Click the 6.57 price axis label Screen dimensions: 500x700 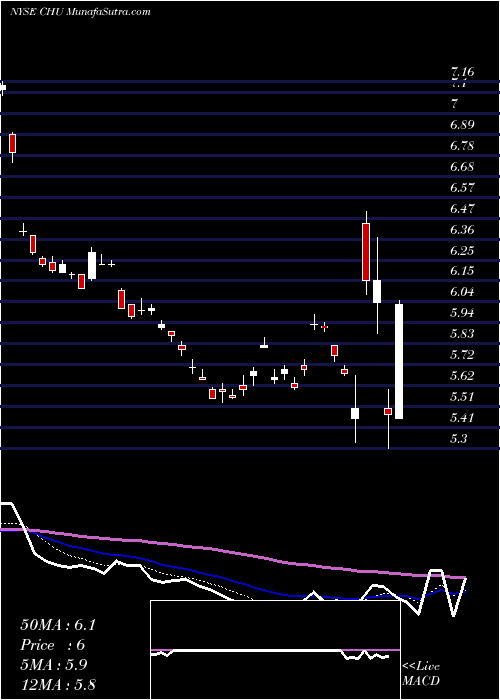462,187
